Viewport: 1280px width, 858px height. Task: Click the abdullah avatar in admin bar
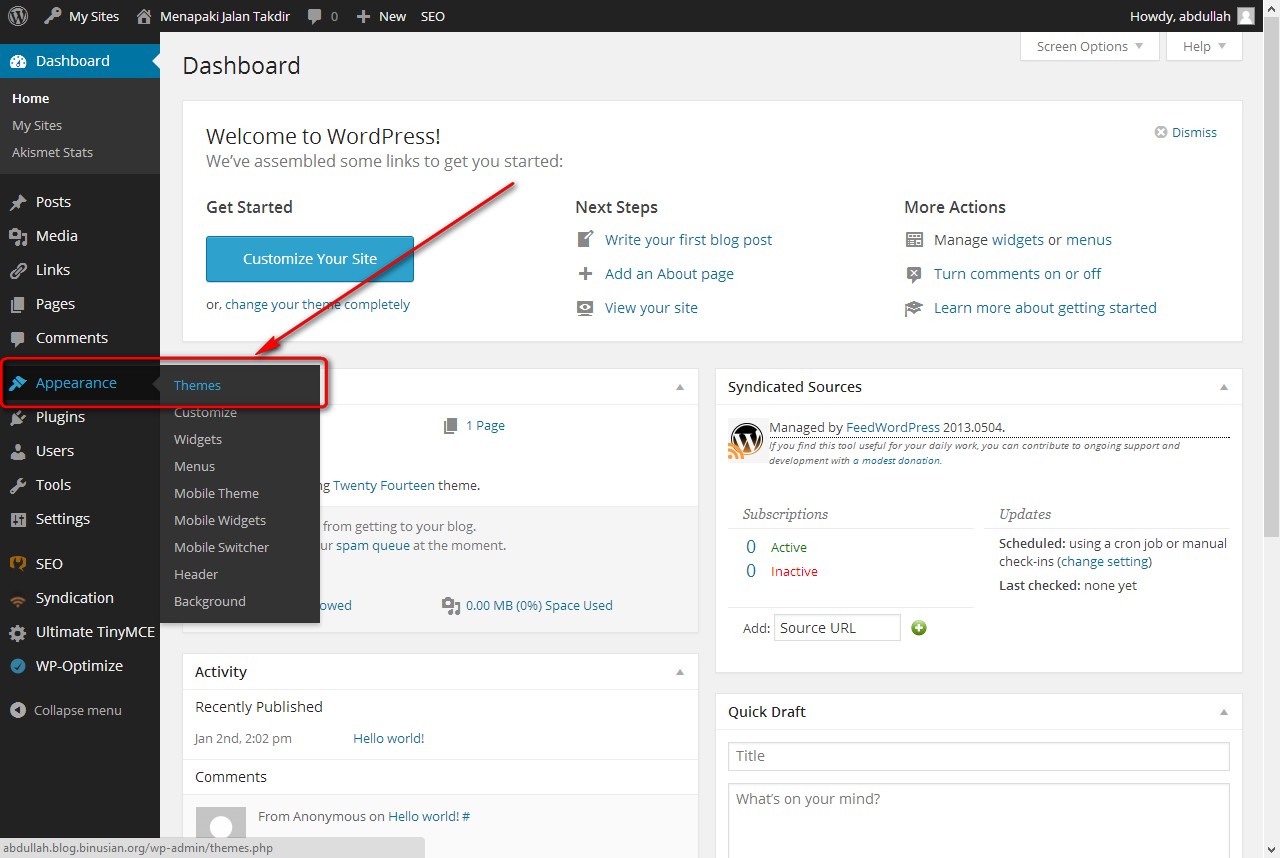pos(1246,16)
